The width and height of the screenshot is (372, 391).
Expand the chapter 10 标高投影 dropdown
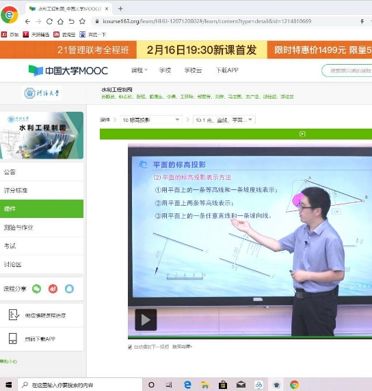[151, 120]
